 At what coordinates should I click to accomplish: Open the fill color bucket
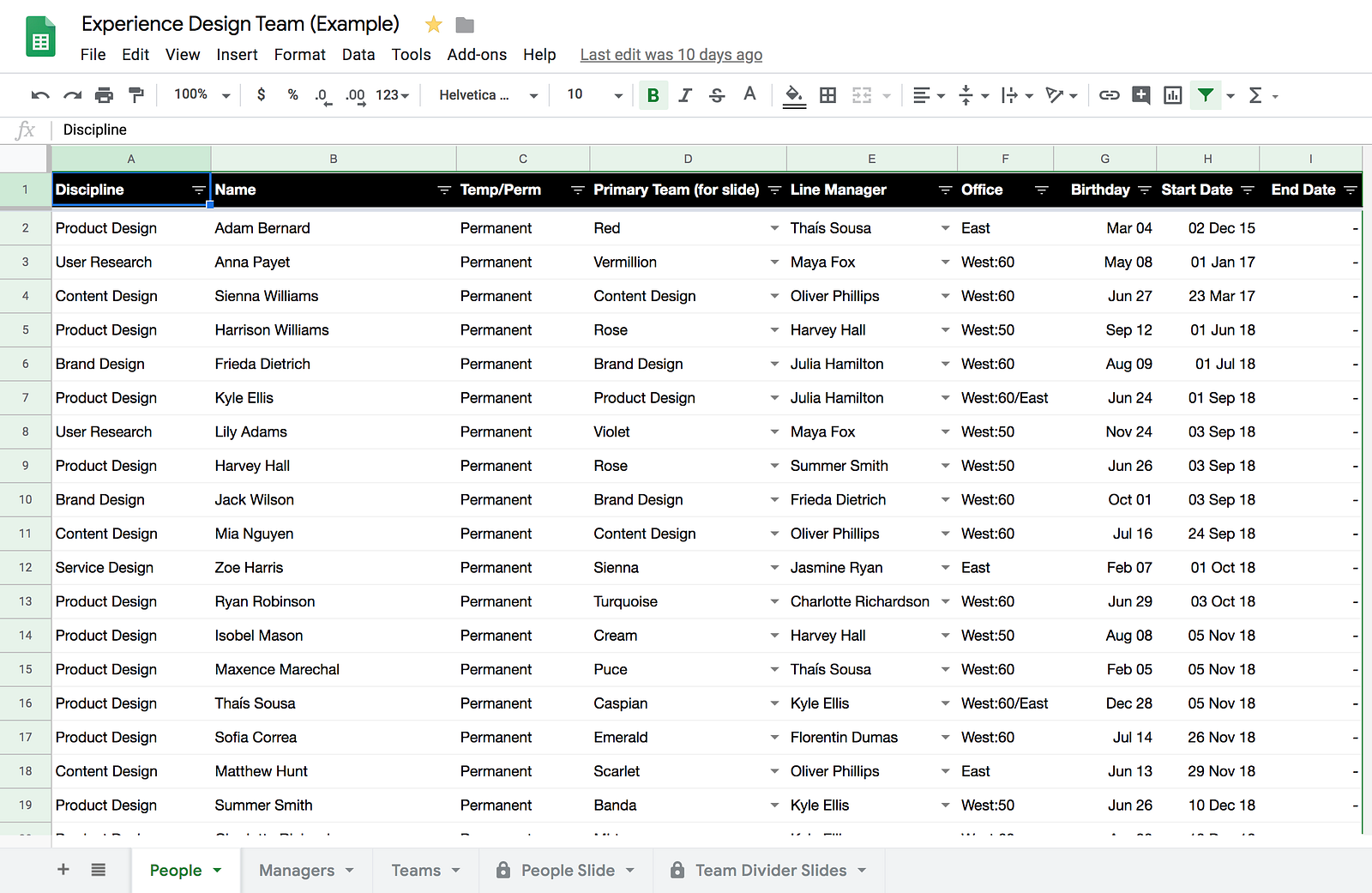pyautogui.click(x=795, y=95)
